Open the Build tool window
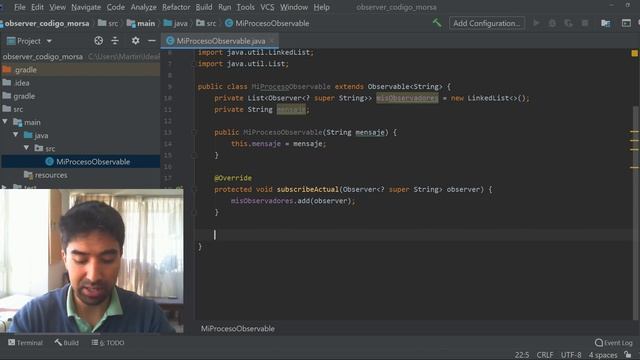Image resolution: width=640 pixels, height=360 pixels. click(67, 342)
